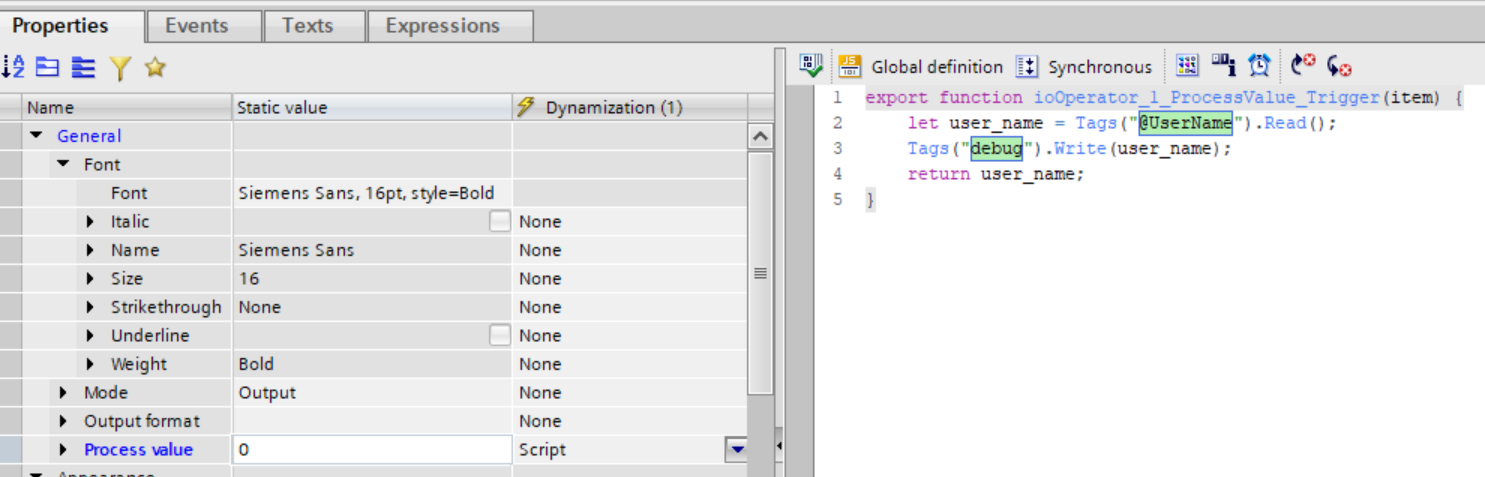Click the property list scrollbar up arrow
Viewport: 1485px width, 477px height.
click(760, 136)
